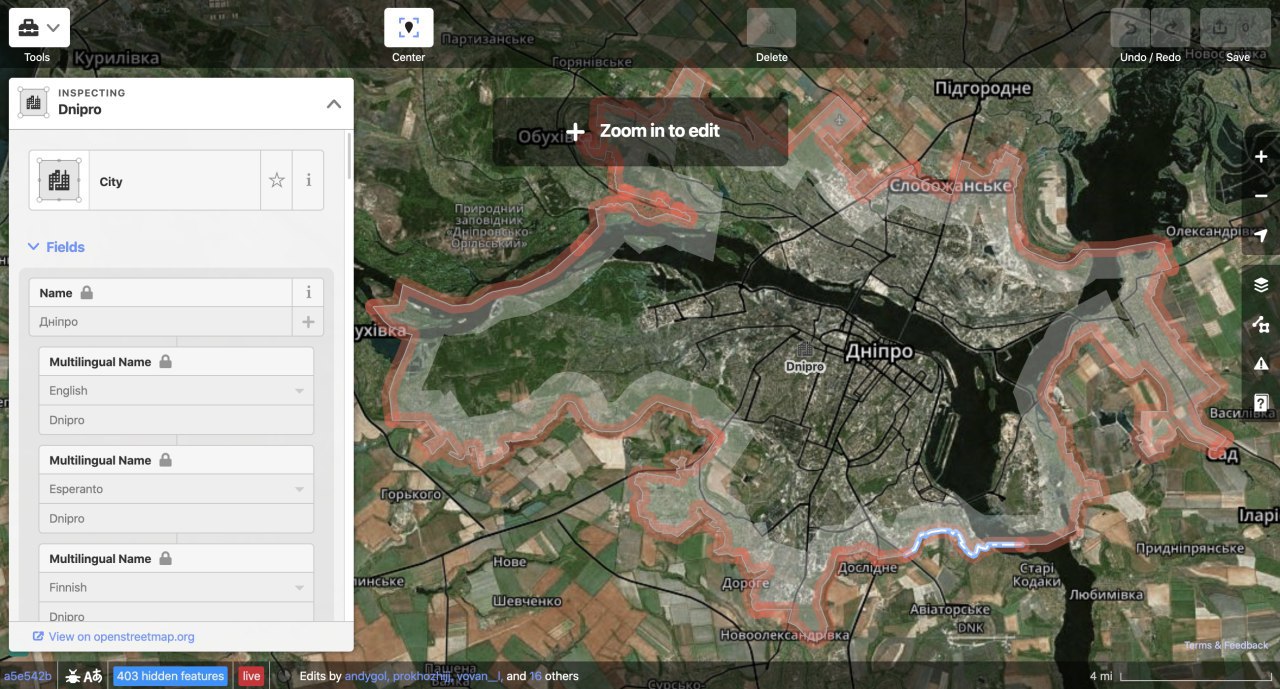The height and width of the screenshot is (689, 1280).
Task: Open the background layers panel
Action: click(x=1261, y=285)
